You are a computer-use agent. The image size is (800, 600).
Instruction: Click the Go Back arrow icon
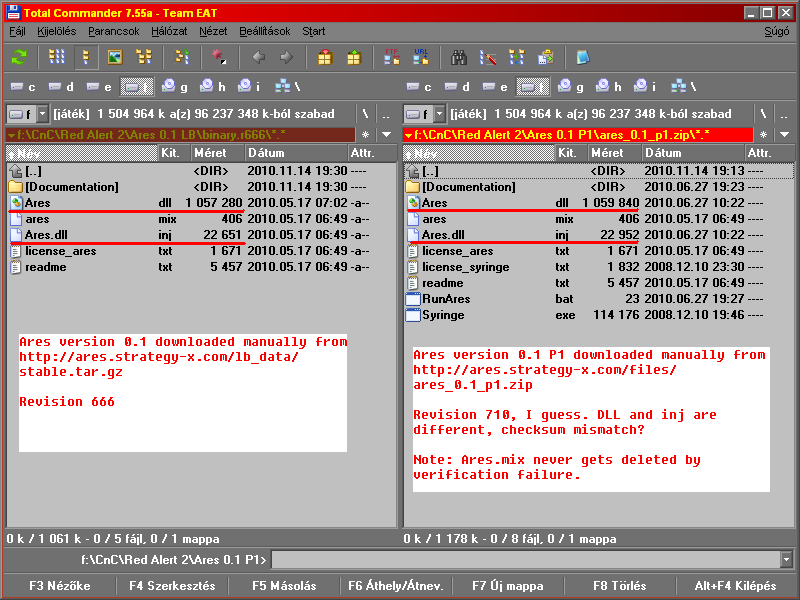coord(259,57)
